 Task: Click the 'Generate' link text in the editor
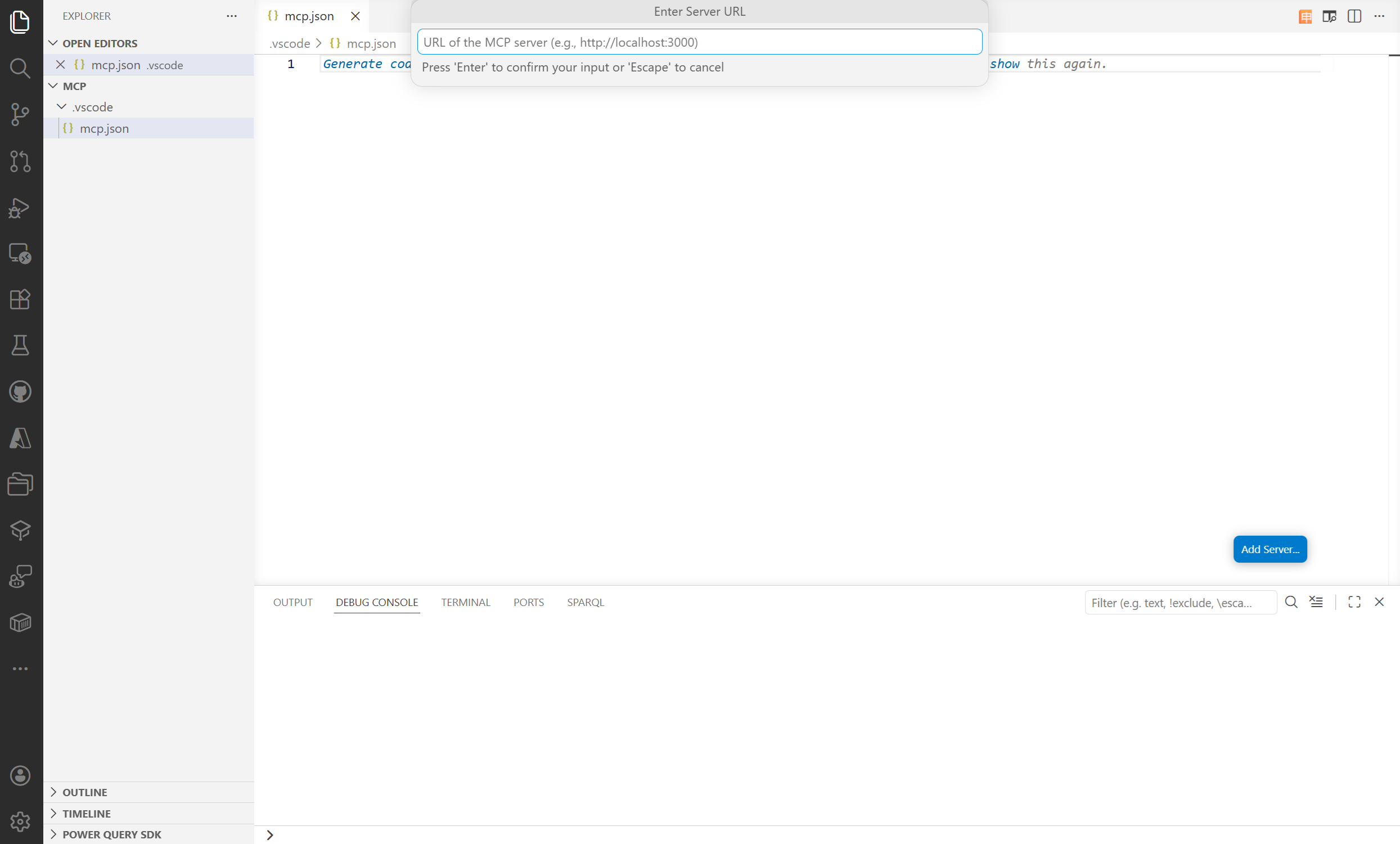tap(352, 64)
